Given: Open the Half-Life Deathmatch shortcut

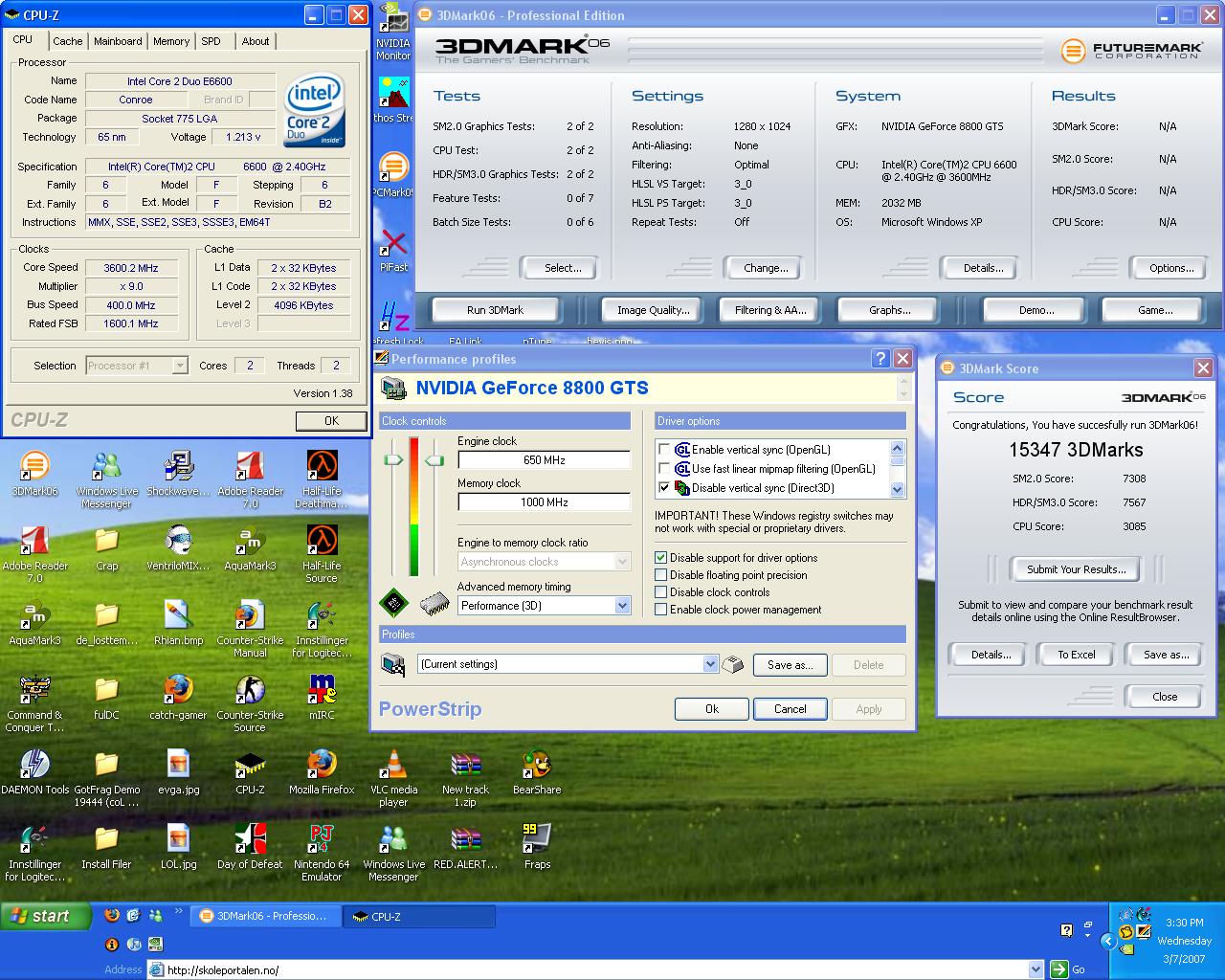Looking at the screenshot, I should 322,467.
